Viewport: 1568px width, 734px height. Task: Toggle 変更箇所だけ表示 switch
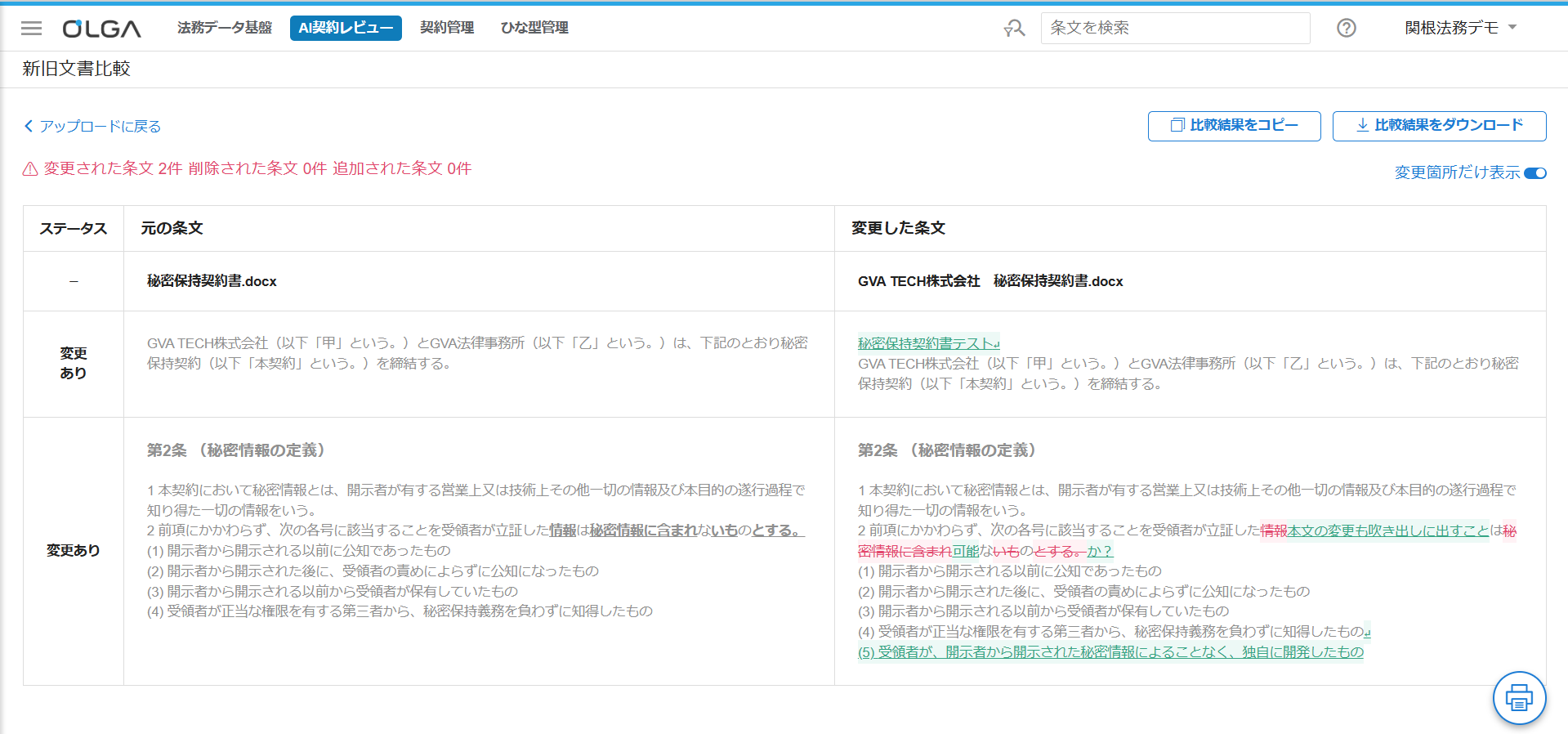pos(1535,173)
